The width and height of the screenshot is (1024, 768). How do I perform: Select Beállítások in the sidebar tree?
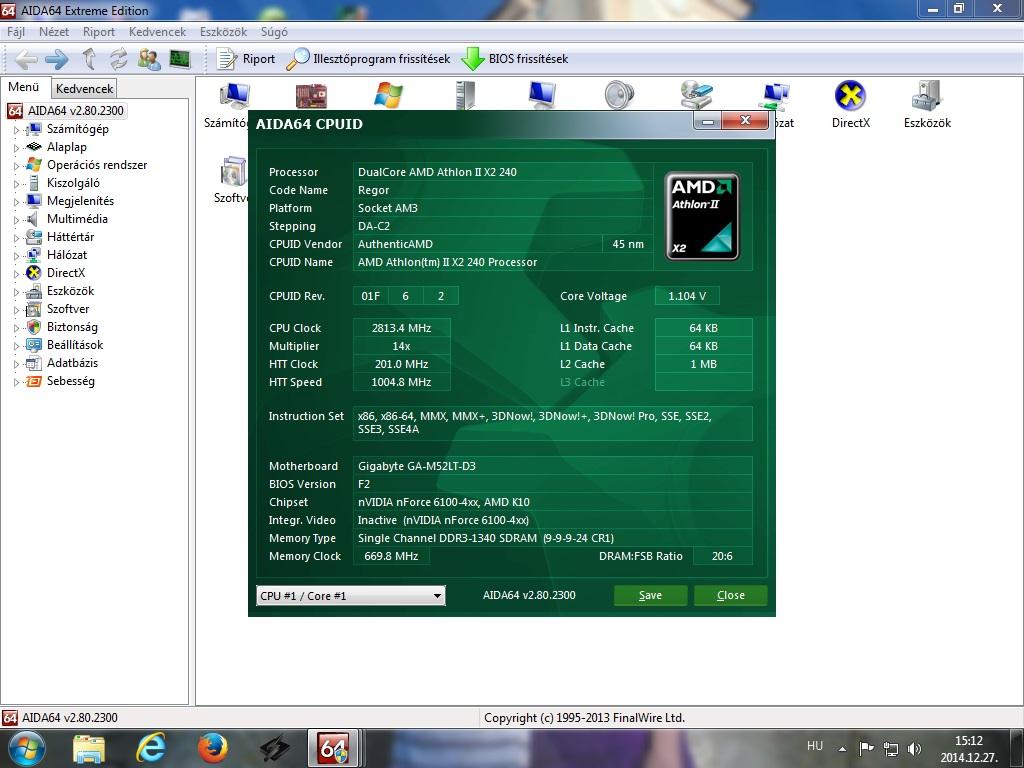74,345
